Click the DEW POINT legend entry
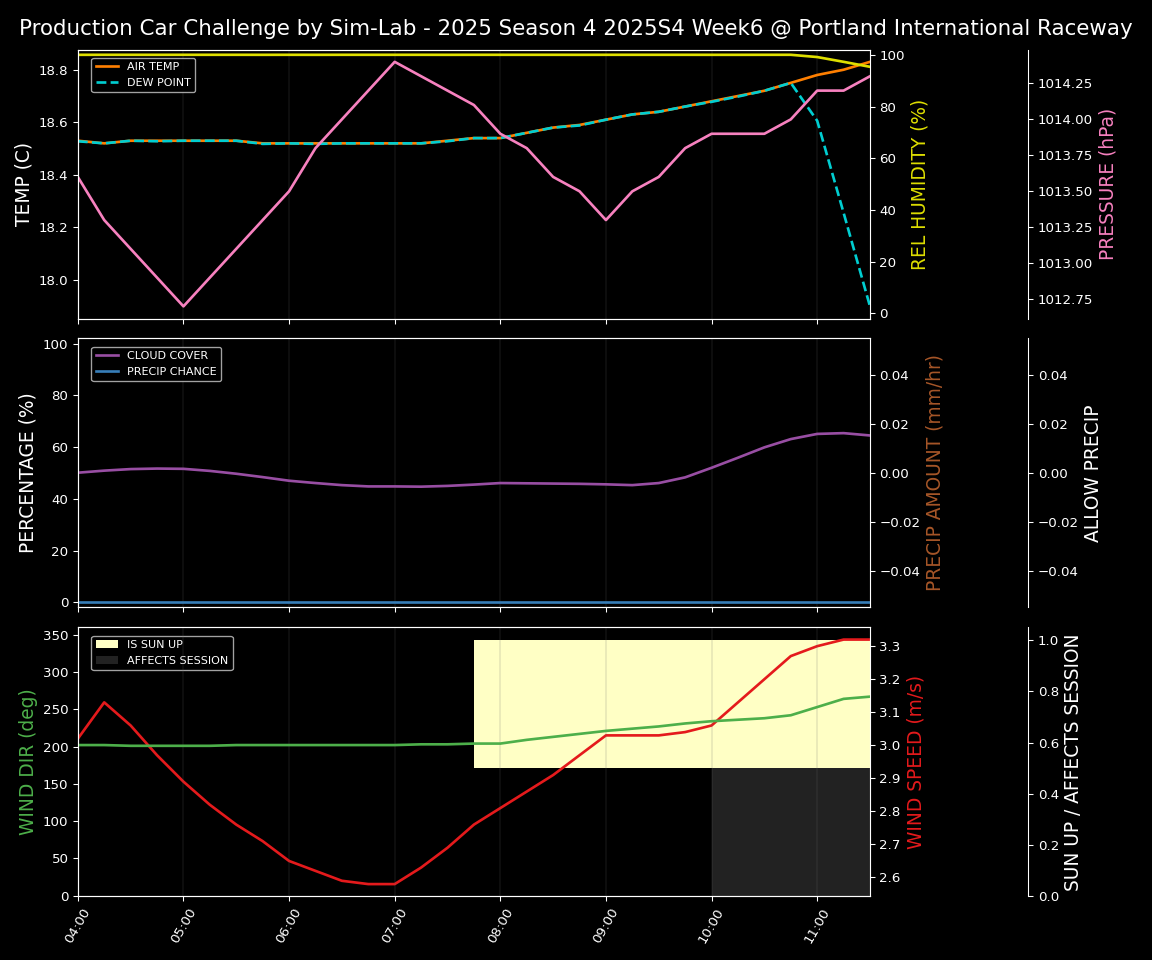The height and width of the screenshot is (960, 1152). coord(158,83)
